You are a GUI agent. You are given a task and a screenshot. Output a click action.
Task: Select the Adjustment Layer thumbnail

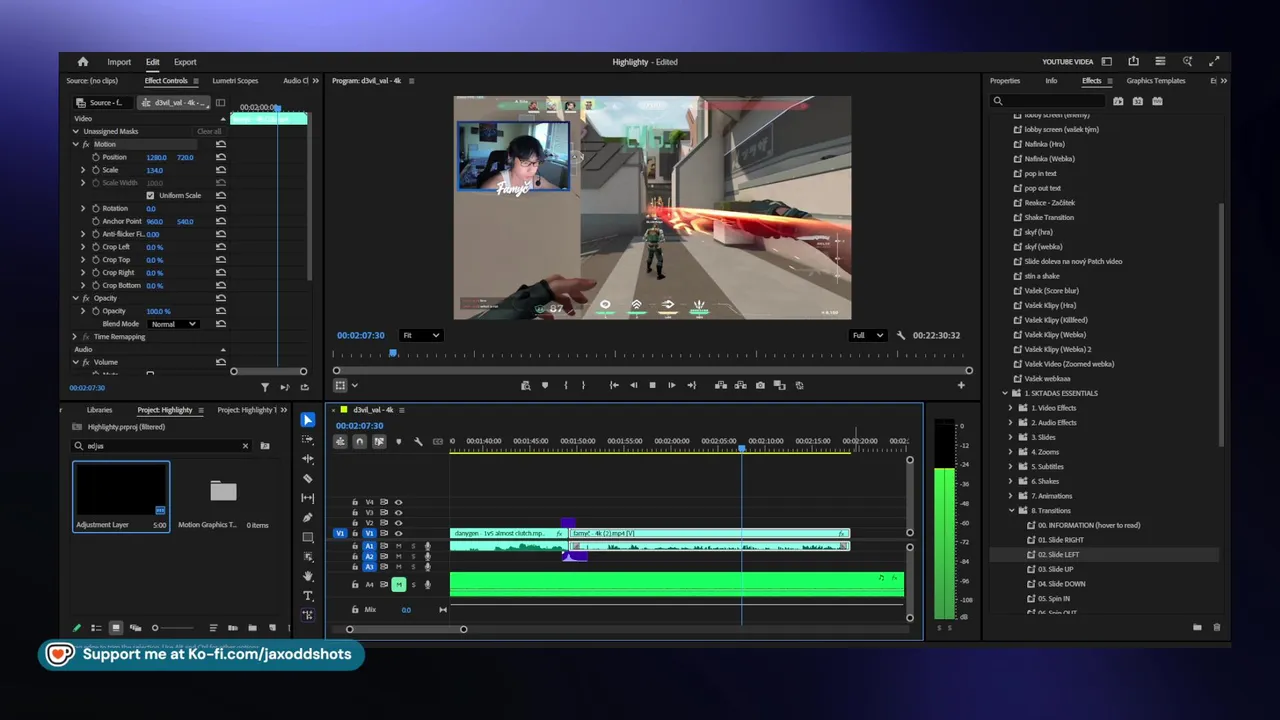coord(121,490)
